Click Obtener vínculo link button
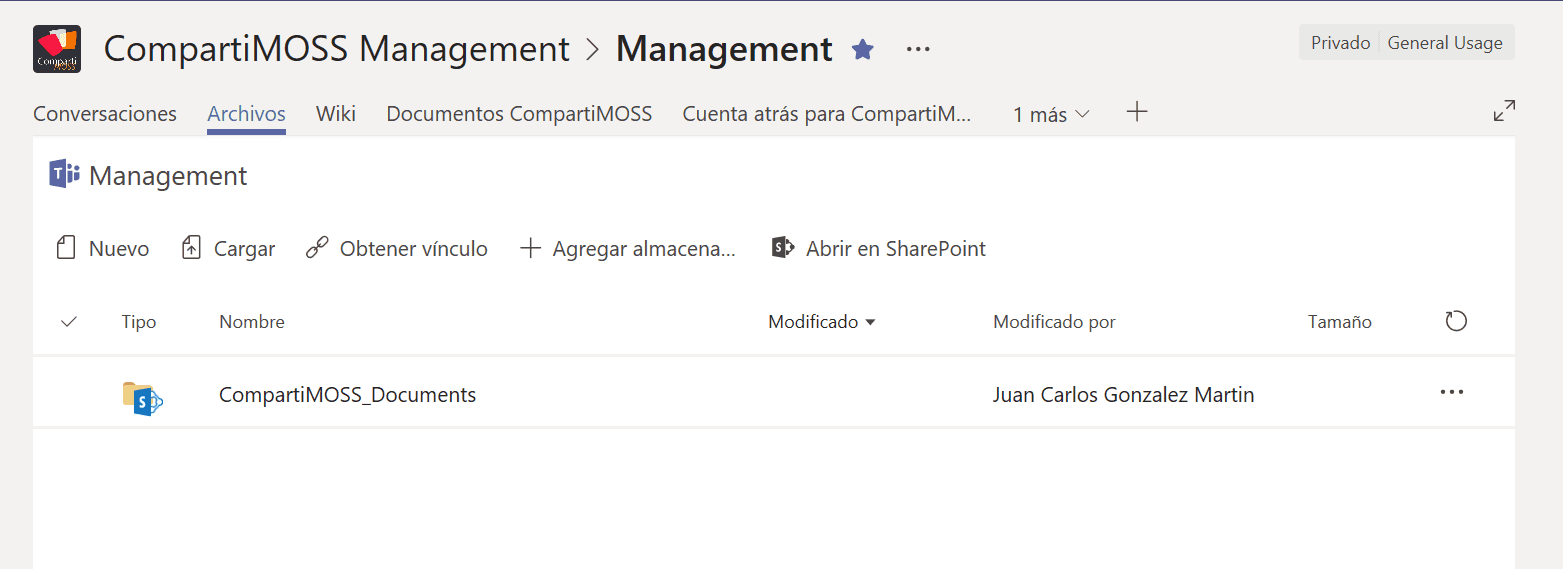 pyautogui.click(x=396, y=248)
